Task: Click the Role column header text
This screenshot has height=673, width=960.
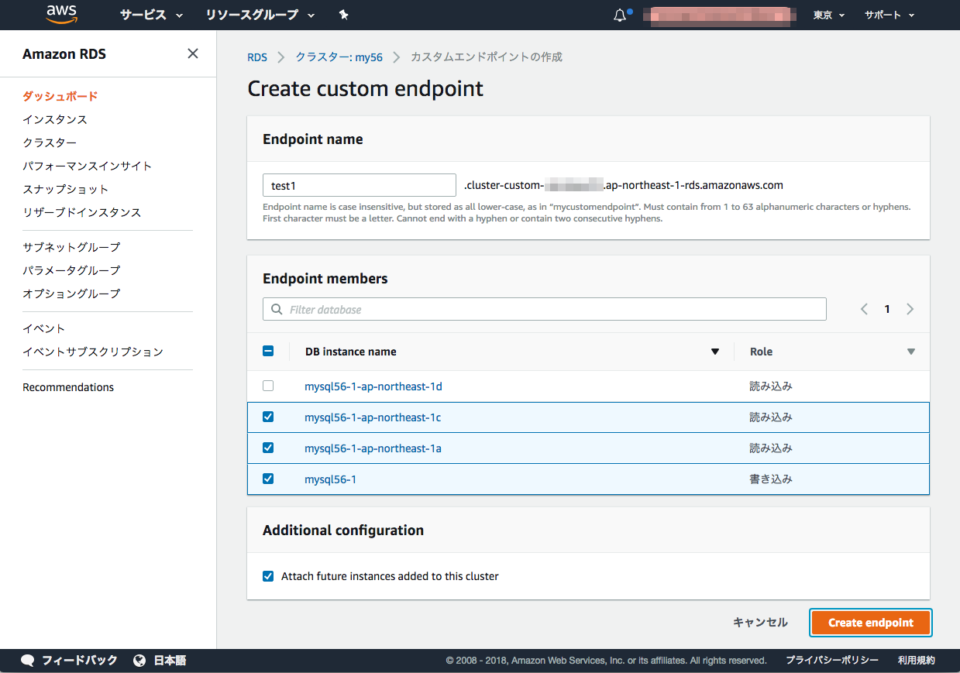Action: click(x=761, y=352)
